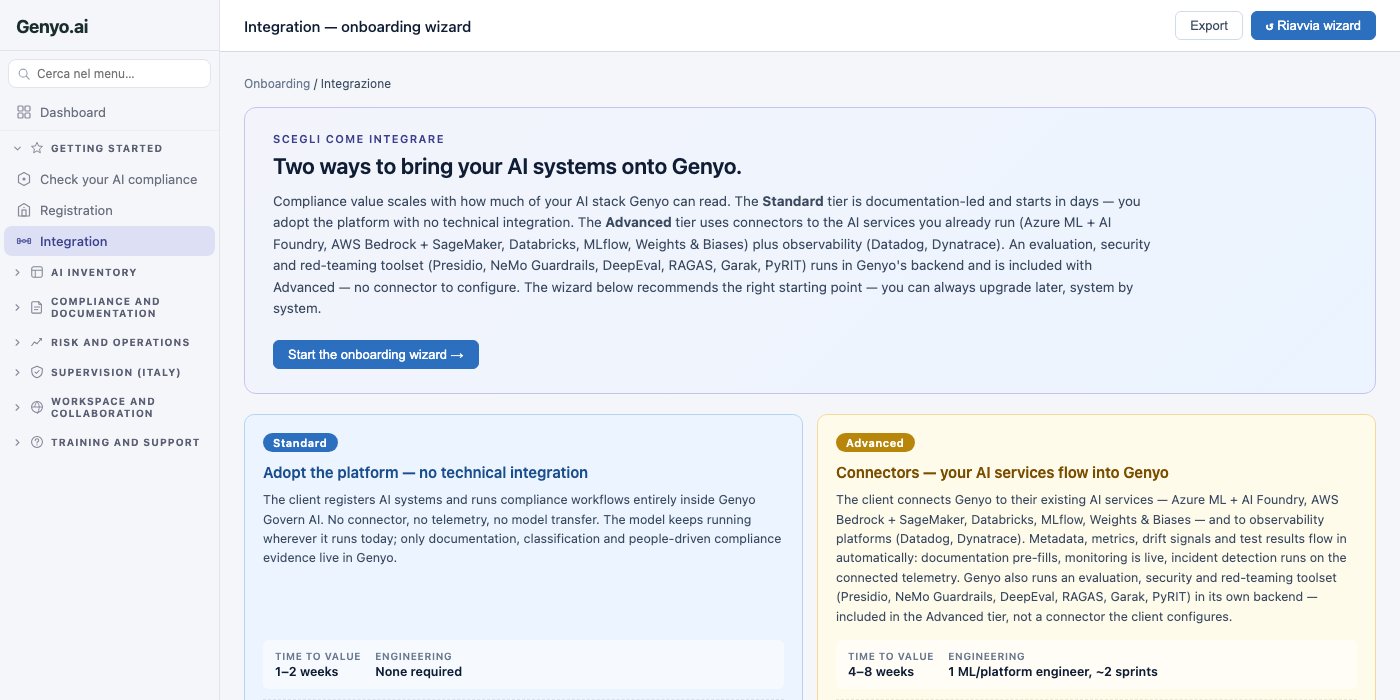This screenshot has width=1400, height=700.
Task: Click the Risk and Operations trend icon
Action: coord(37,342)
